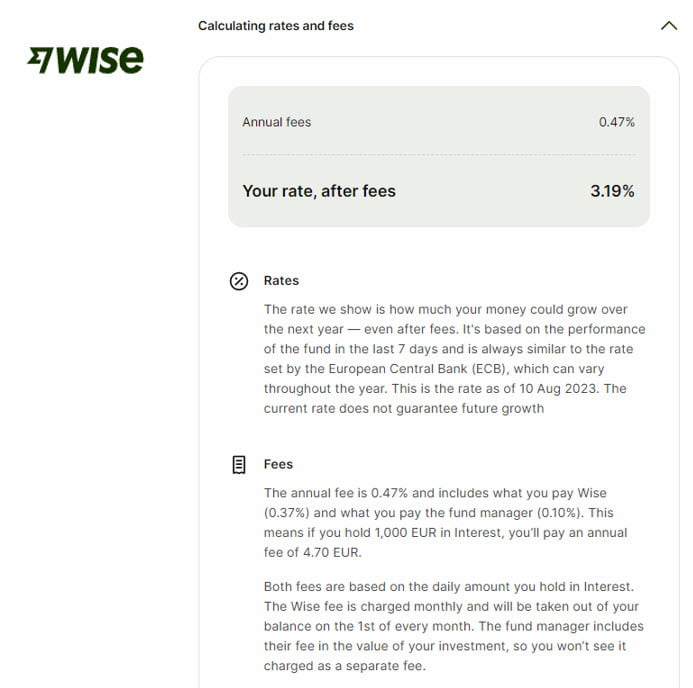This screenshot has width=693, height=688.
Task: Click the flag symbol in the Wise logo
Action: click(x=40, y=60)
